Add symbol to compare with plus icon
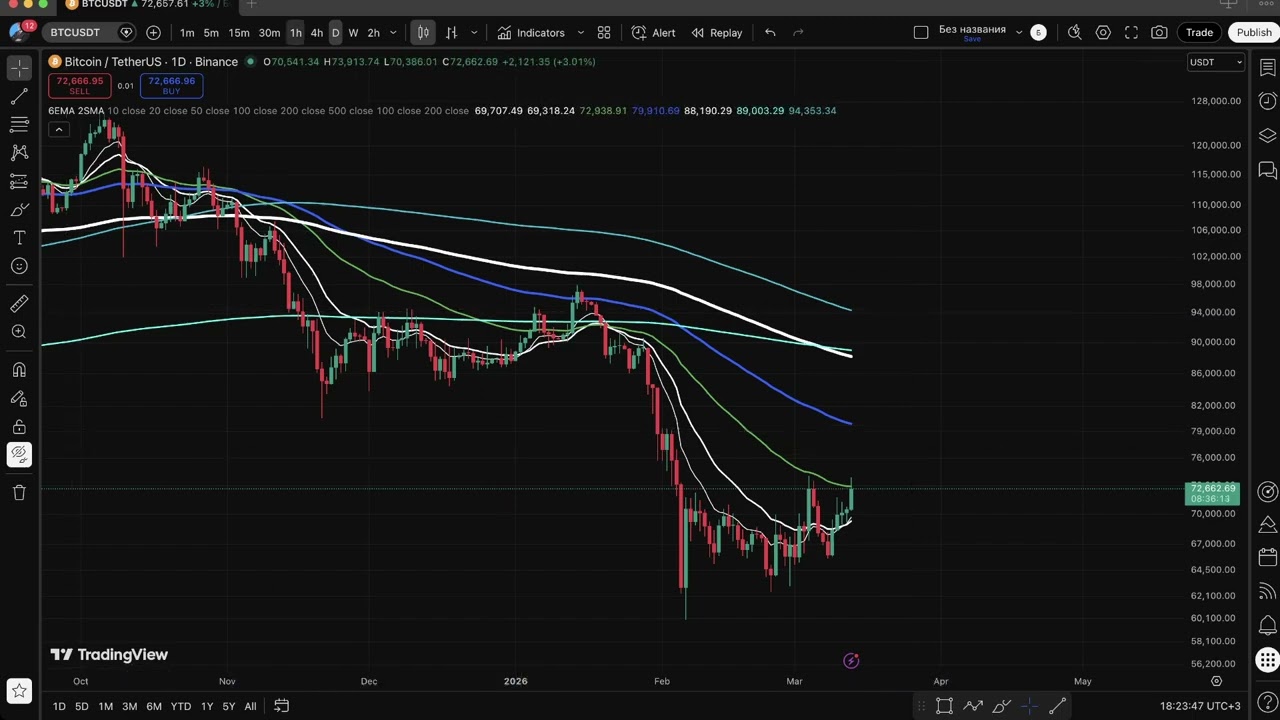 tap(153, 33)
